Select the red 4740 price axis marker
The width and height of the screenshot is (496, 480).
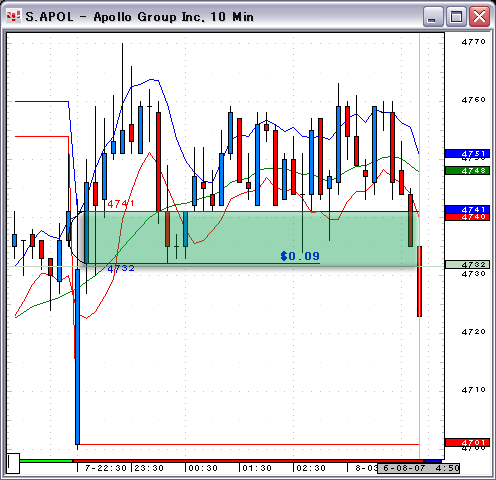coord(467,217)
